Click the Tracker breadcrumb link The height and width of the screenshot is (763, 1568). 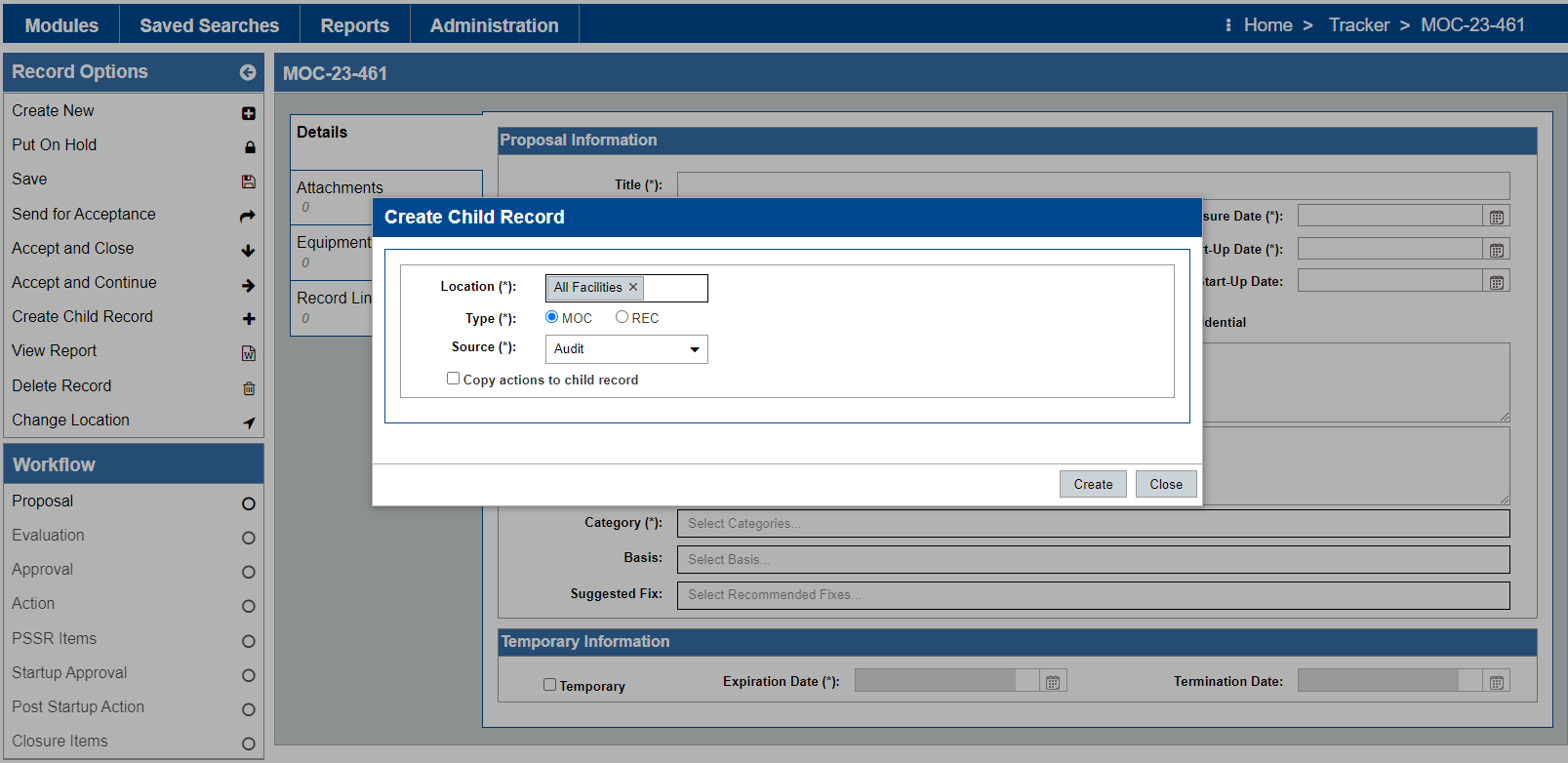click(x=1358, y=25)
